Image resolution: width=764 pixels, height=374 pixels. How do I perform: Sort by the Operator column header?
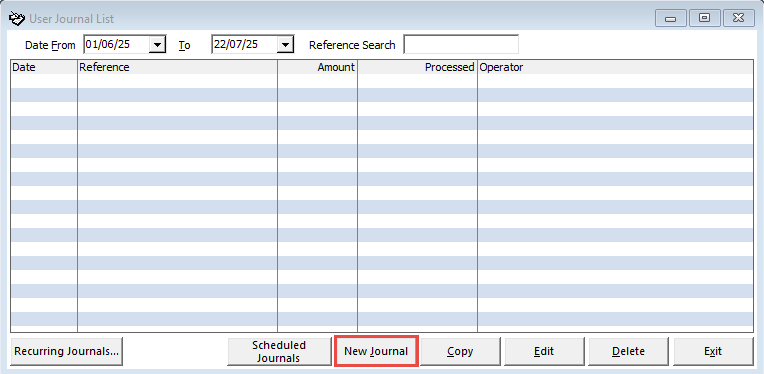click(615, 67)
